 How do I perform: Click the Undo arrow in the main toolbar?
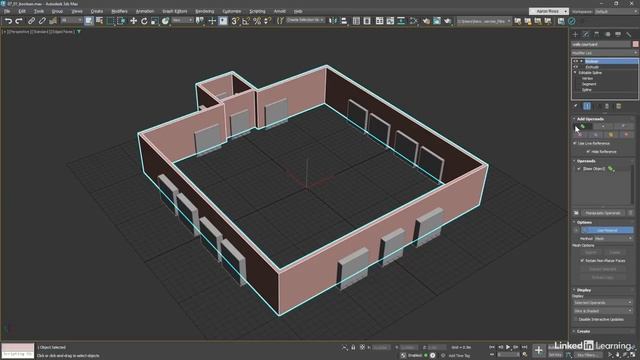click(8, 21)
